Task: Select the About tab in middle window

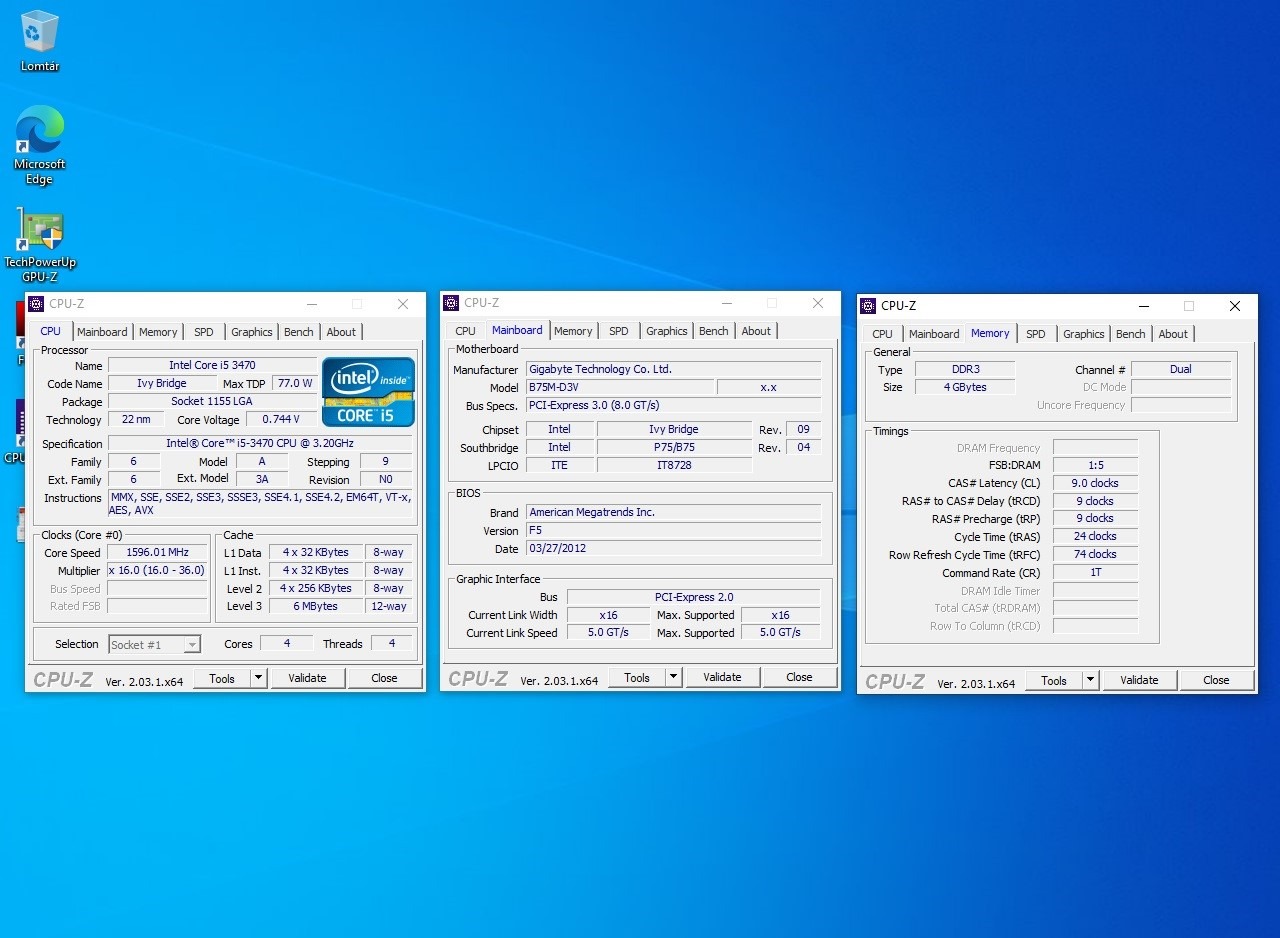Action: point(756,331)
